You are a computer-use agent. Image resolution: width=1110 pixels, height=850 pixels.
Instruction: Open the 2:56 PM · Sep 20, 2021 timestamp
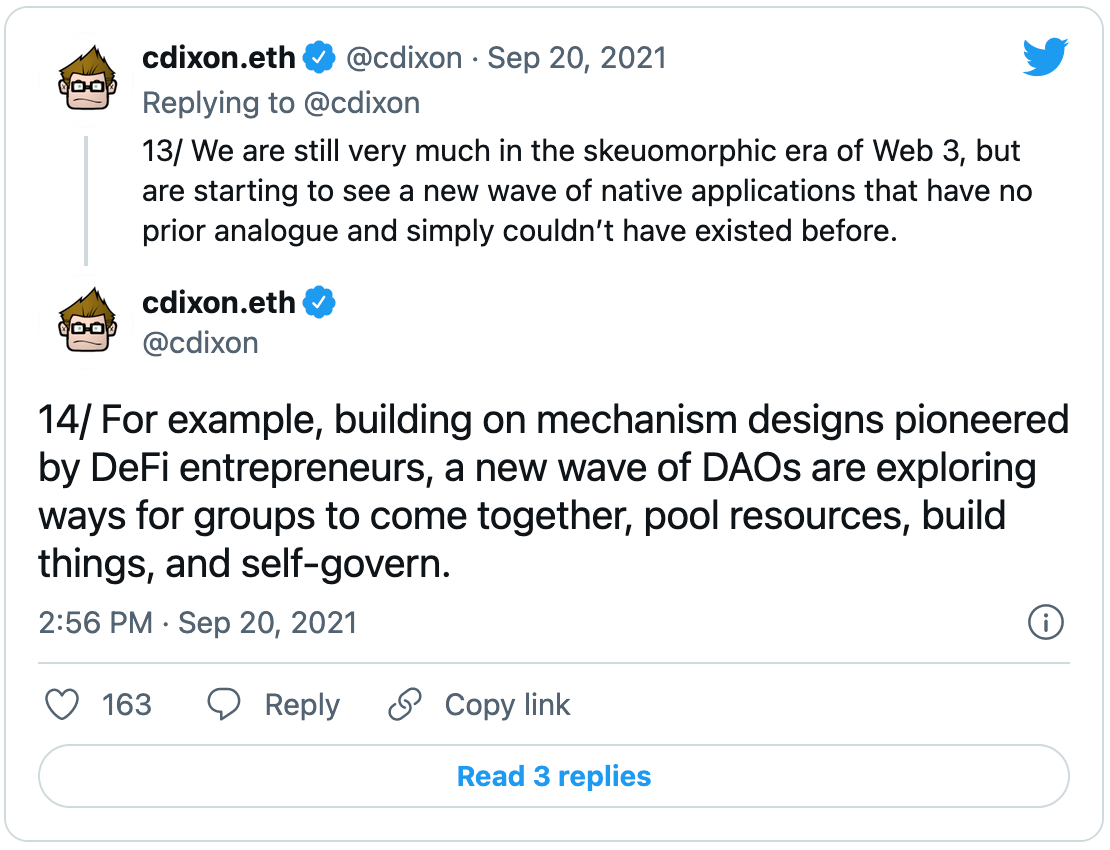(x=198, y=623)
